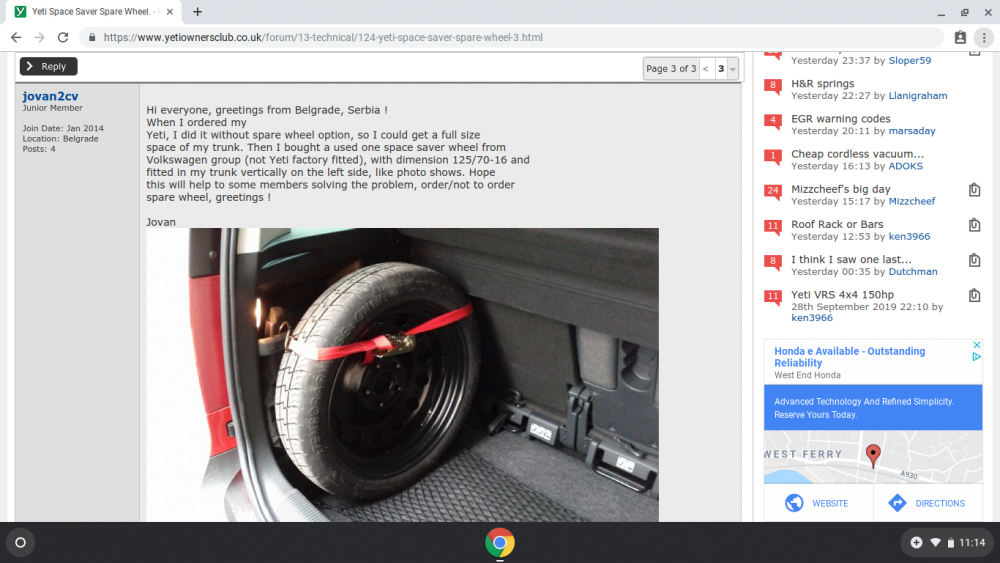Select page 3 in pagination

pyautogui.click(x=721, y=69)
